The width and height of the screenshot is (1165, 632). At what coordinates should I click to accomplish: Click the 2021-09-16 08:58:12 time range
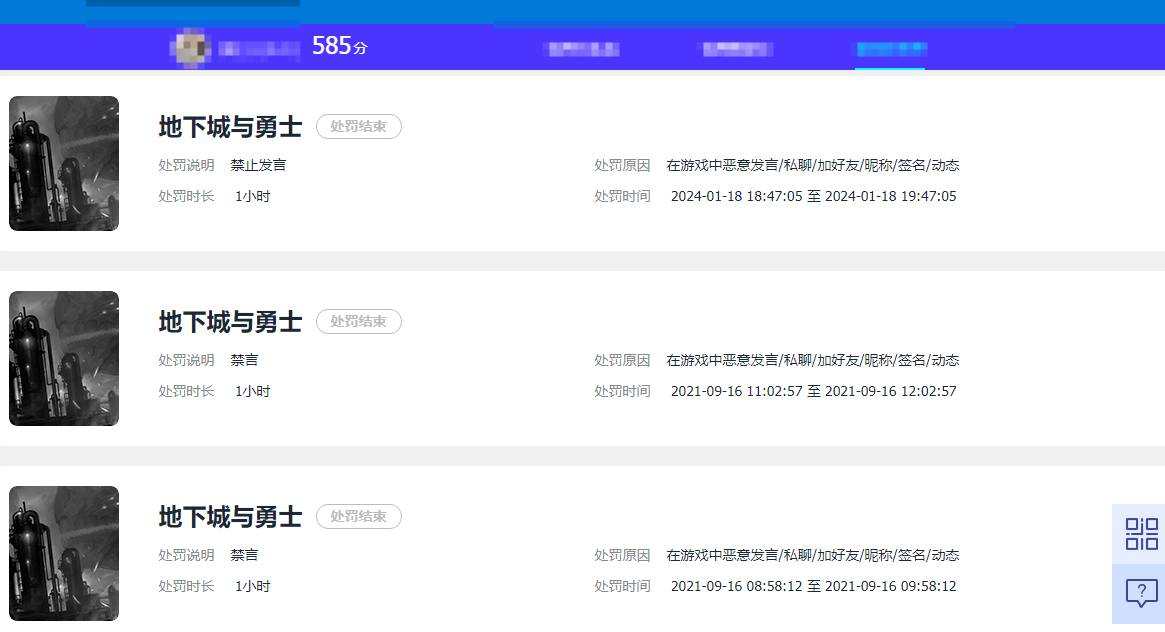point(814,586)
